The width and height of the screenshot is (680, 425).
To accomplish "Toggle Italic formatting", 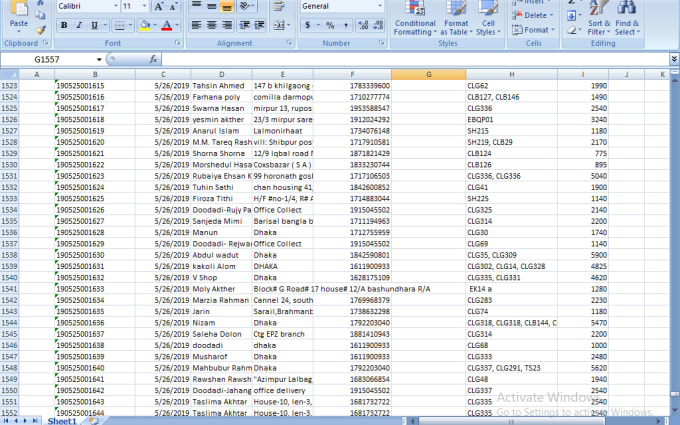I will click(x=79, y=25).
